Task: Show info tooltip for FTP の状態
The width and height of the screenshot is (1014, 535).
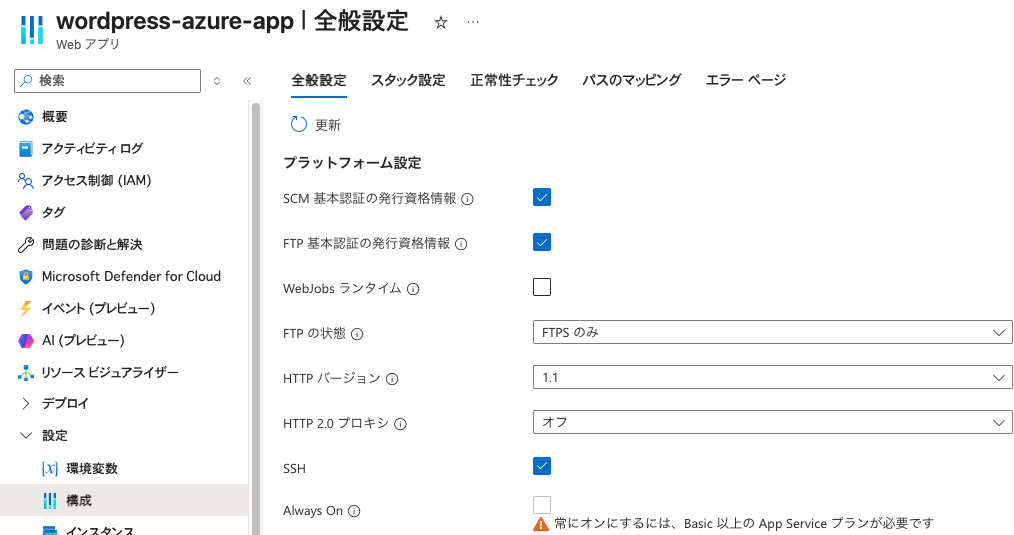Action: (357, 334)
